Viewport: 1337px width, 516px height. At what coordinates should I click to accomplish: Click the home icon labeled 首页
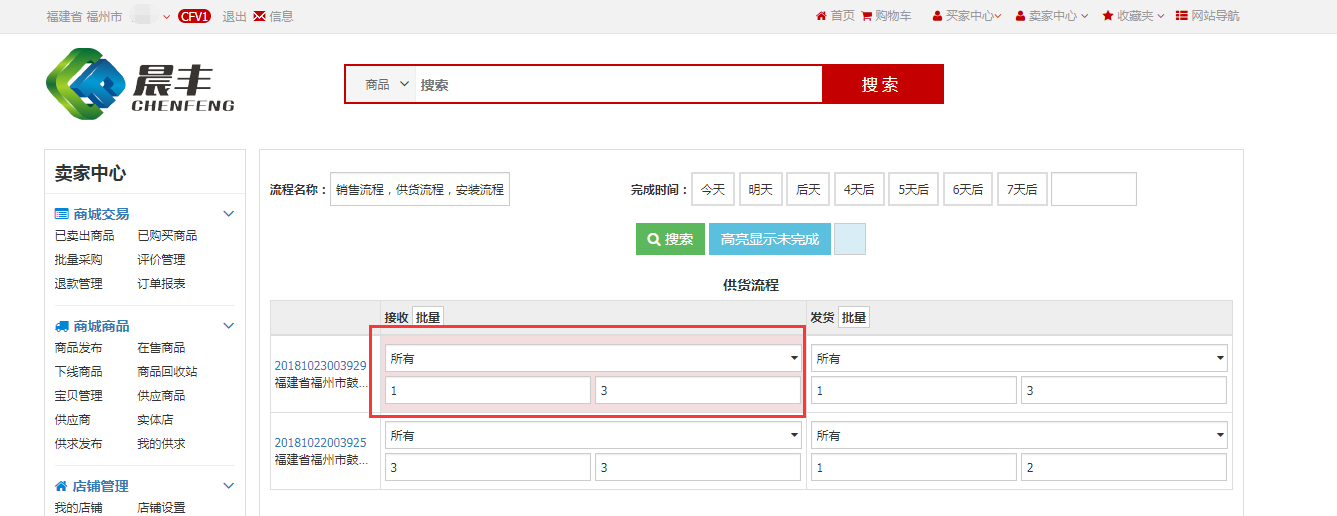(821, 16)
